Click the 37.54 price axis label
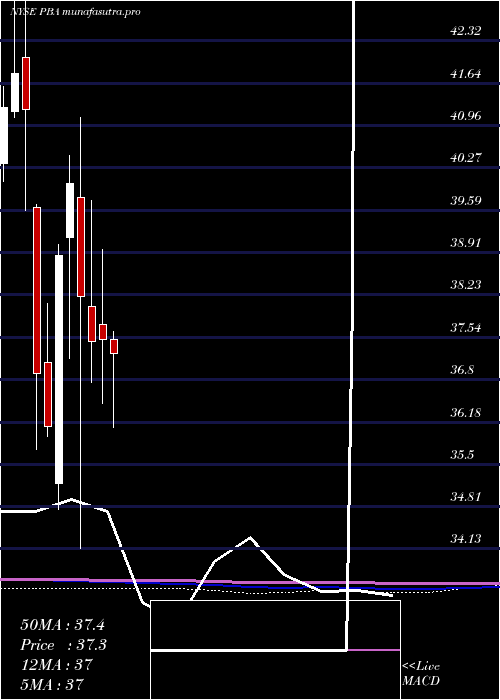Screen dimensions: 500x700 (466, 327)
